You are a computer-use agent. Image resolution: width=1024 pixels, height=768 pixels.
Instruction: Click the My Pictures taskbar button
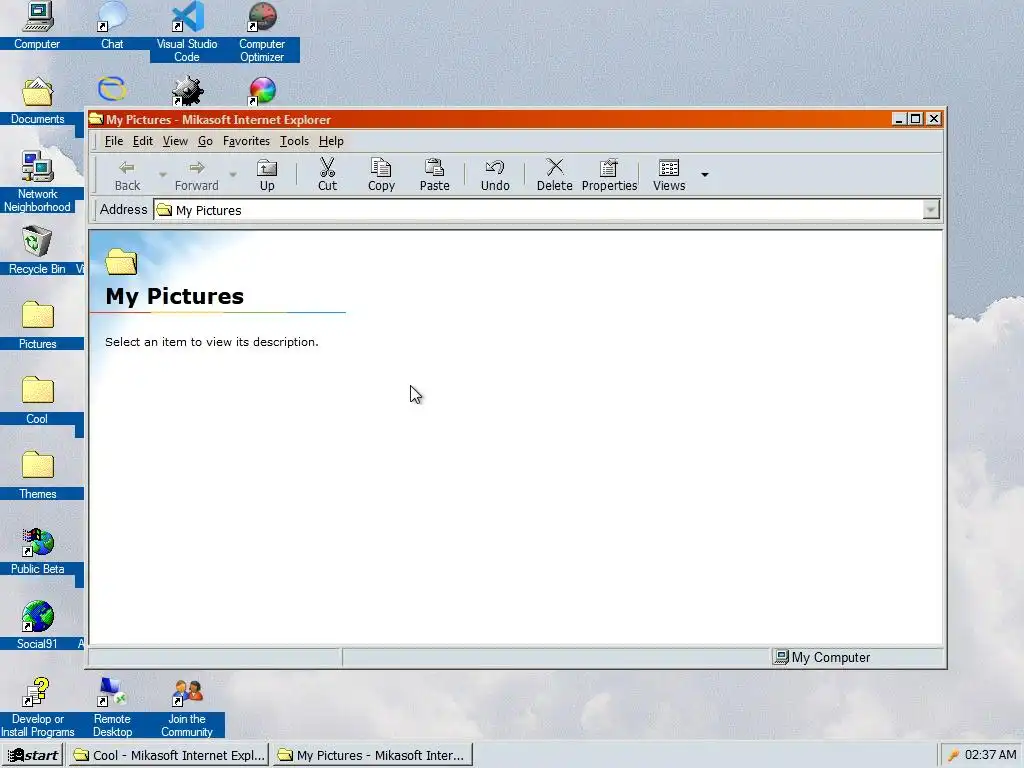tap(372, 755)
